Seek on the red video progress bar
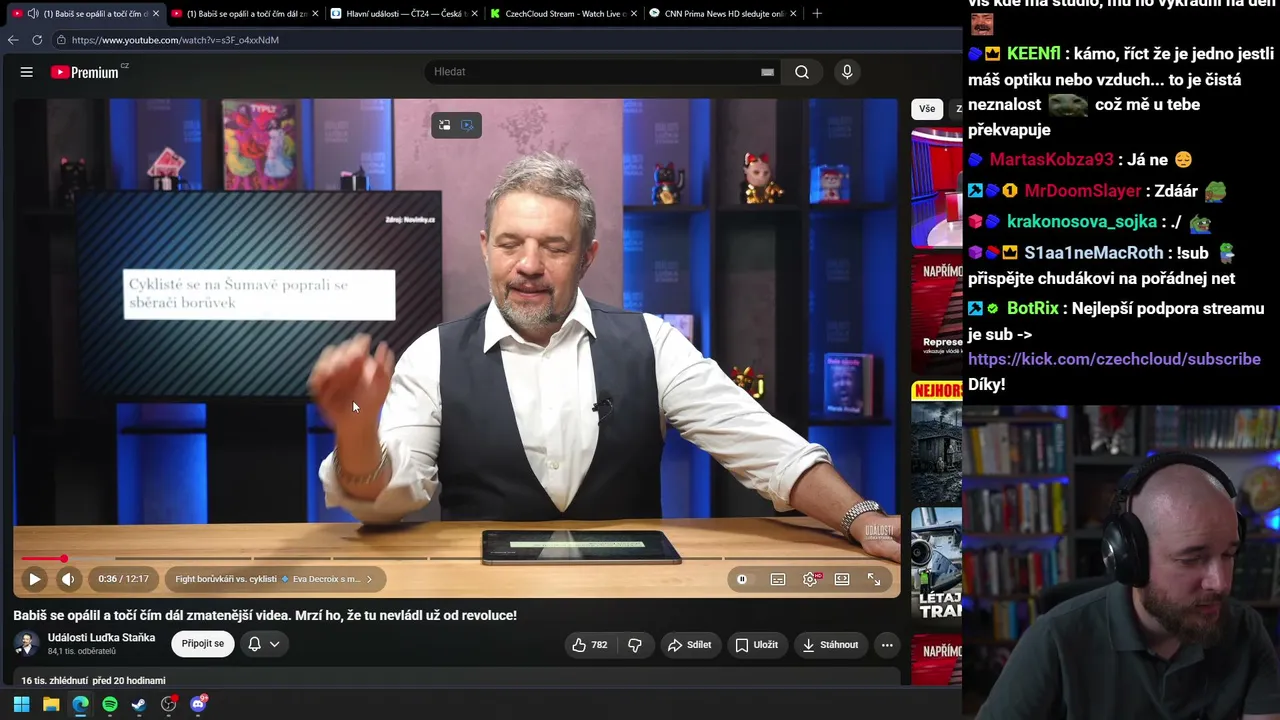Screen dimensions: 1280x720 pyautogui.click(x=457, y=559)
